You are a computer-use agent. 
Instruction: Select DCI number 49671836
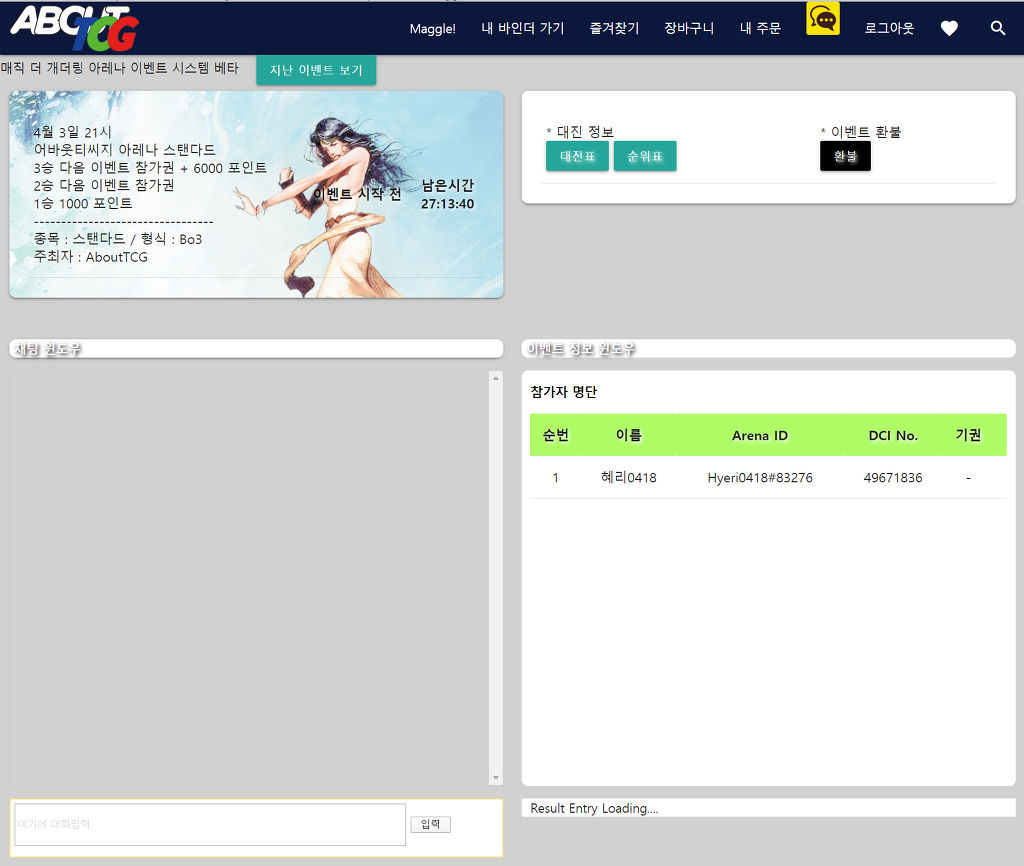[893, 477]
